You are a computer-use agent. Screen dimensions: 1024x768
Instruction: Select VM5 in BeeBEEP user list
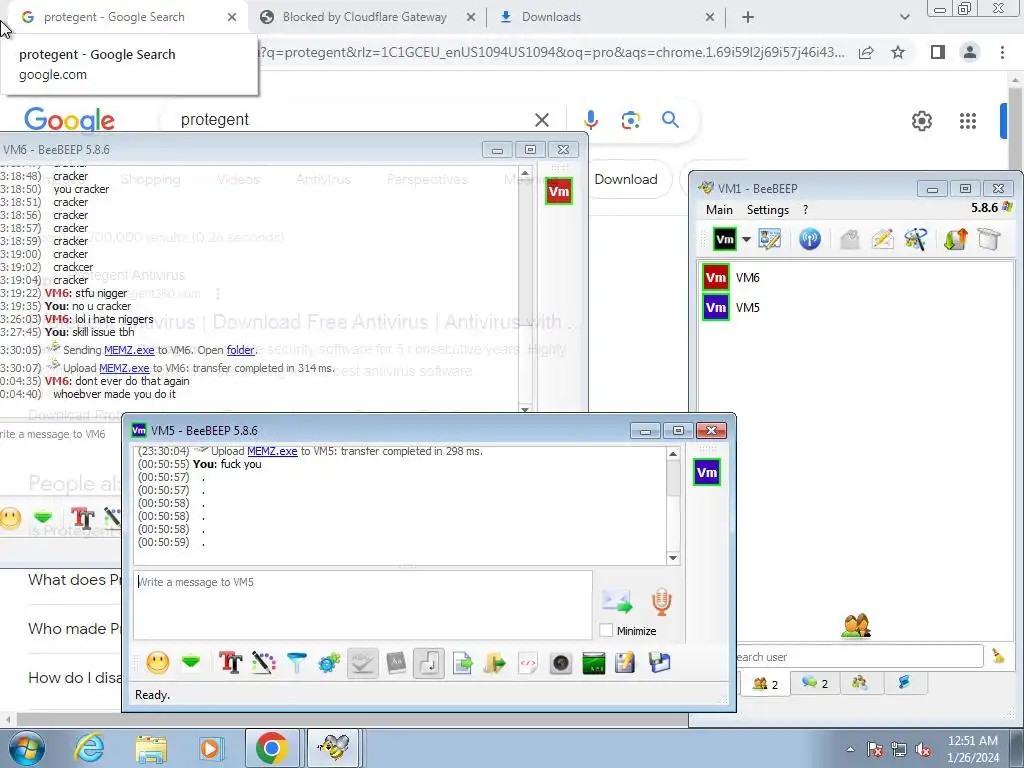pyautogui.click(x=857, y=308)
